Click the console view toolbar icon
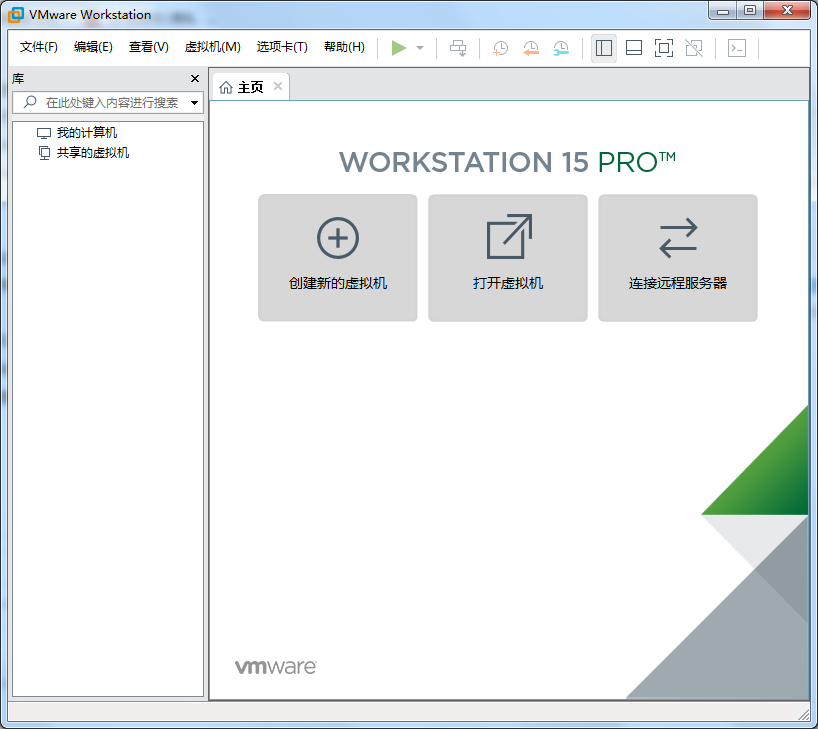 (737, 48)
